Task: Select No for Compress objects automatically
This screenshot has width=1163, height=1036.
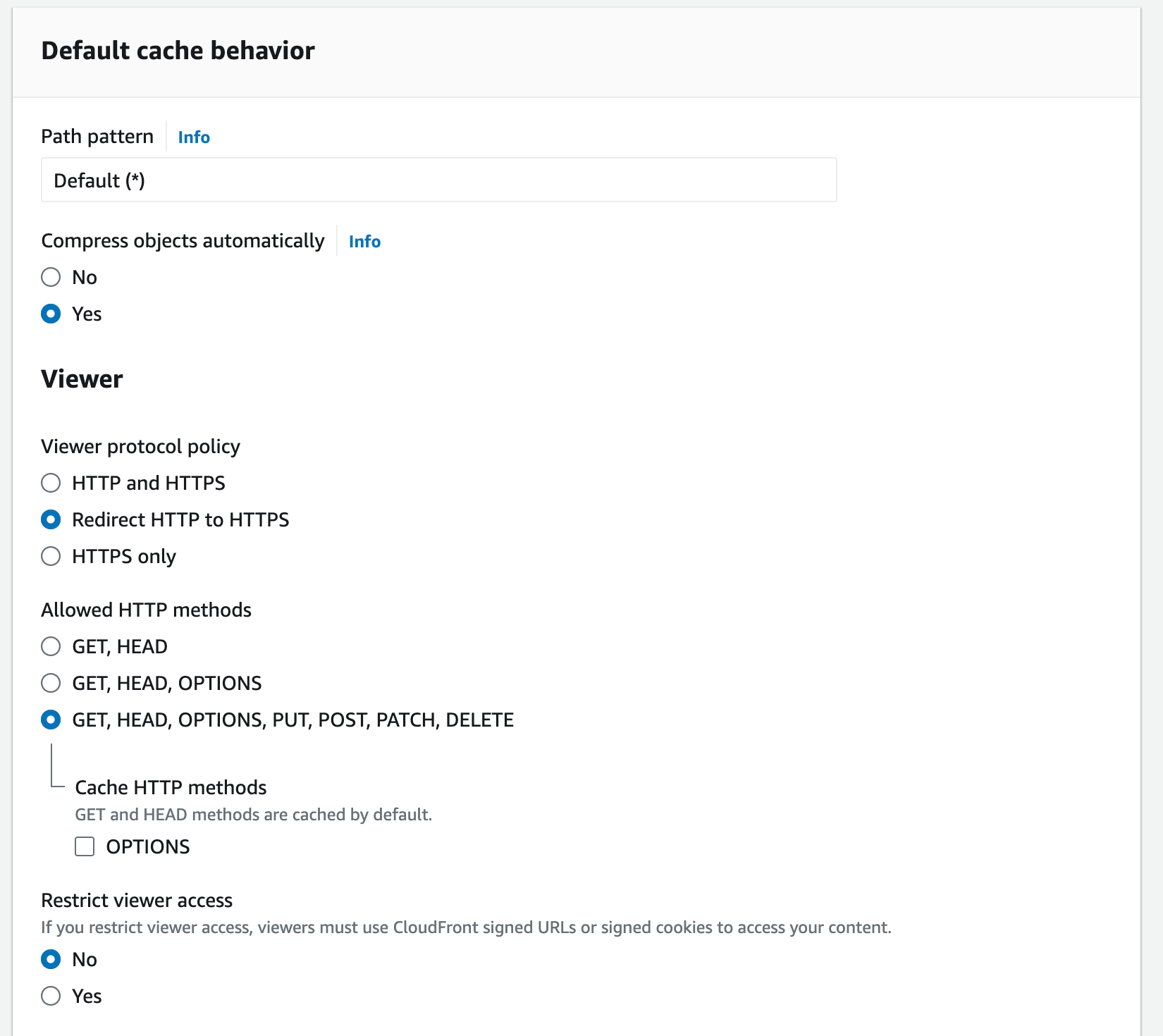Action: (x=51, y=277)
